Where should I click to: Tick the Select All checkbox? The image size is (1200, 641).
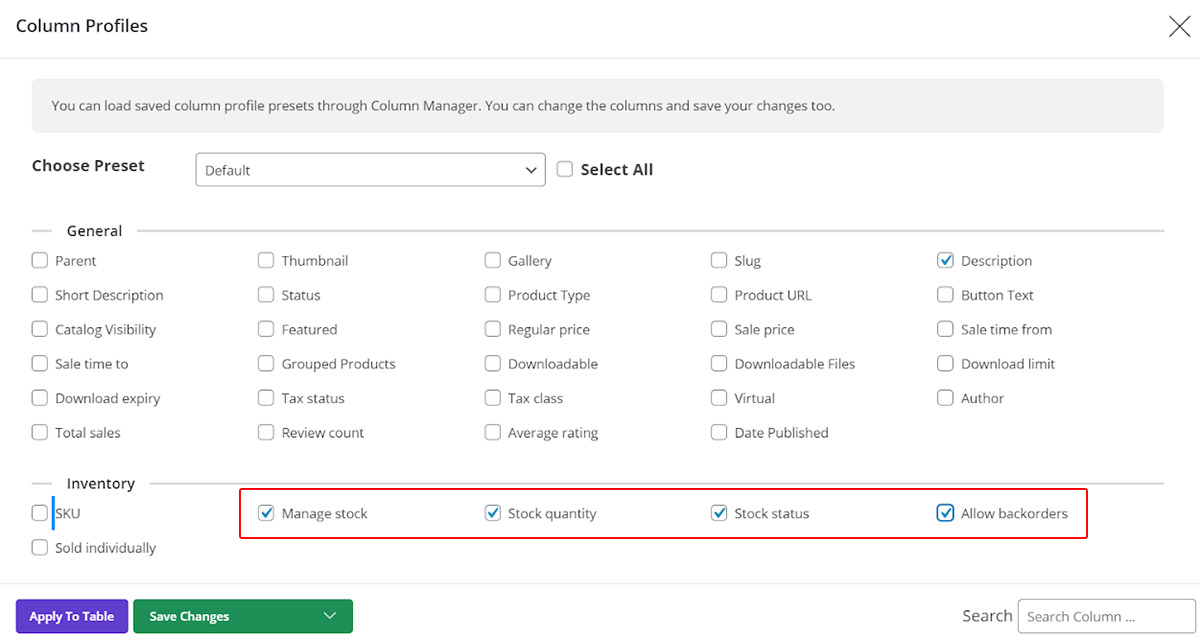pyautogui.click(x=565, y=170)
